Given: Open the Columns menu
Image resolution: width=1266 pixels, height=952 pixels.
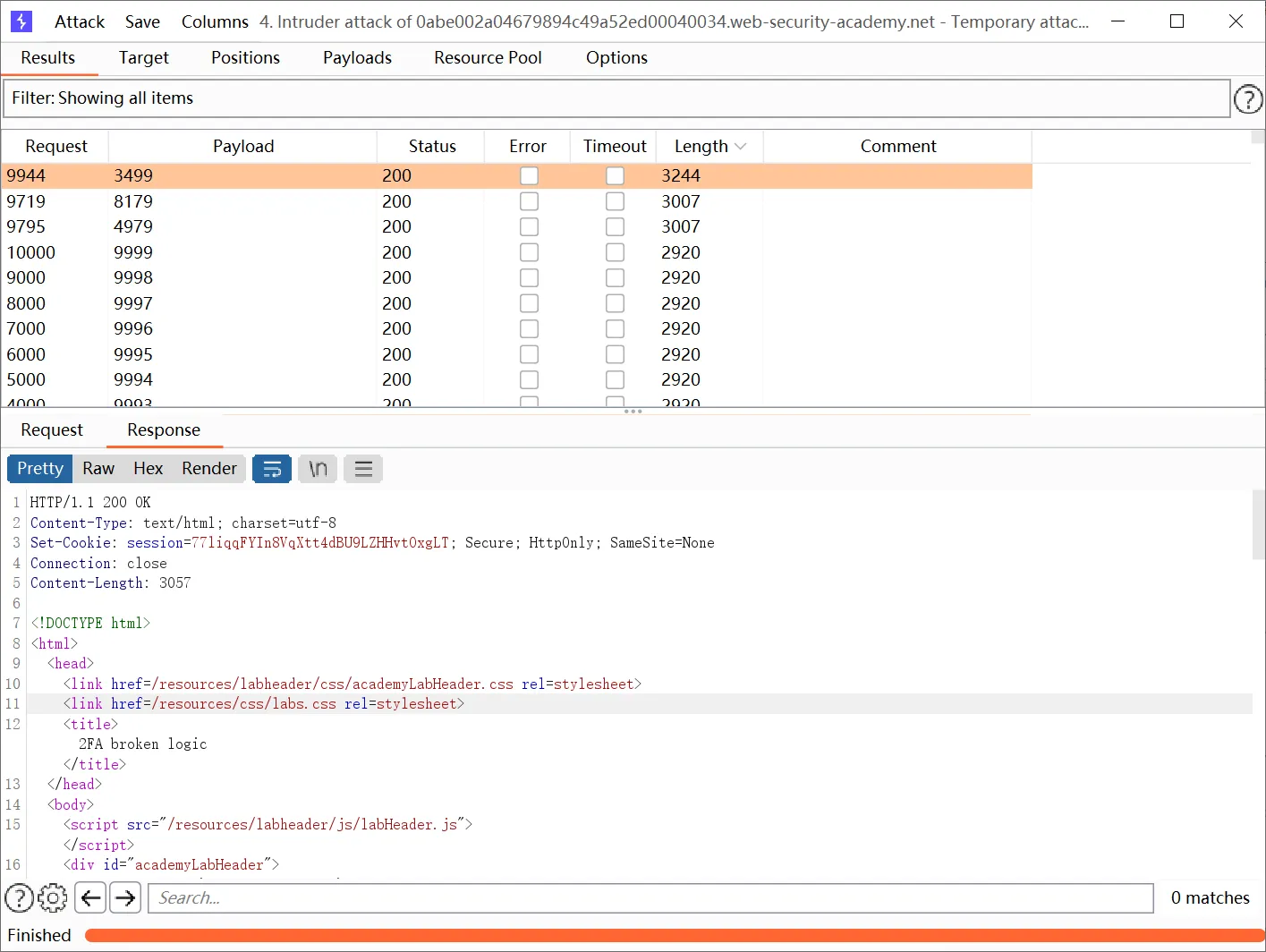Looking at the screenshot, I should click(x=215, y=21).
